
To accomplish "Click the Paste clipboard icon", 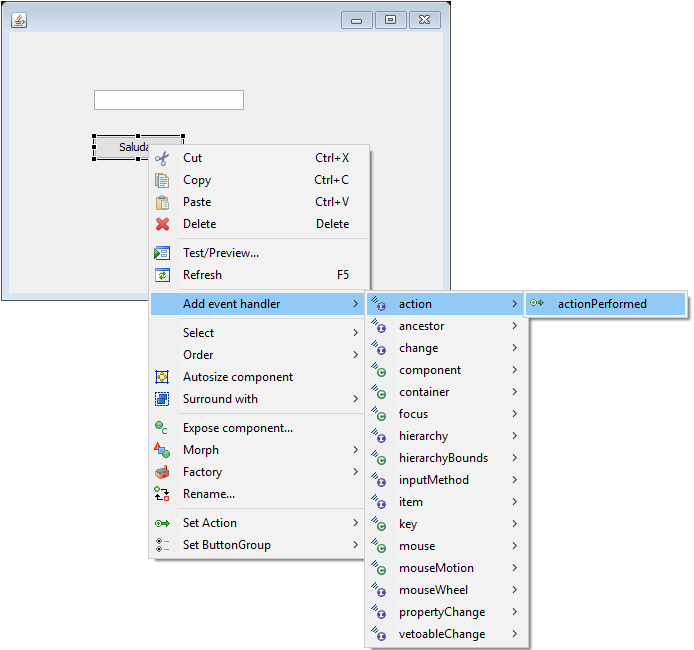I will (x=162, y=202).
